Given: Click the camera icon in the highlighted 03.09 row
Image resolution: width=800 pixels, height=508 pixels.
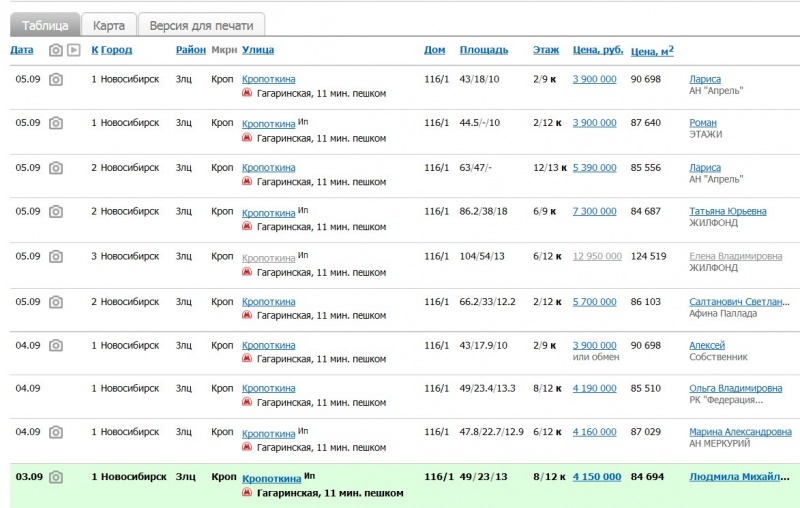Looking at the screenshot, I should click(56, 477).
